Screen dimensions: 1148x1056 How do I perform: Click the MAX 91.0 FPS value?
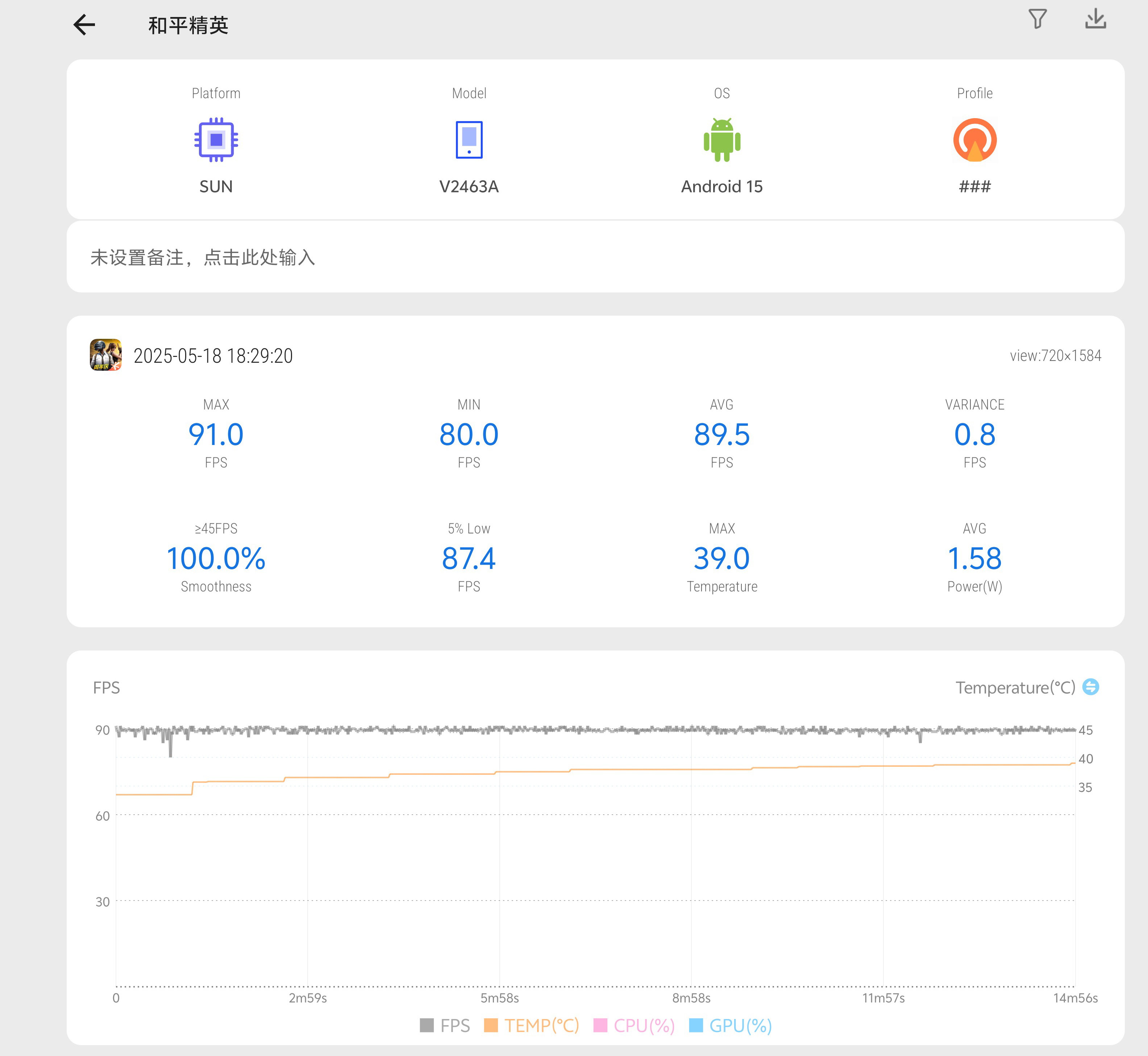point(216,434)
